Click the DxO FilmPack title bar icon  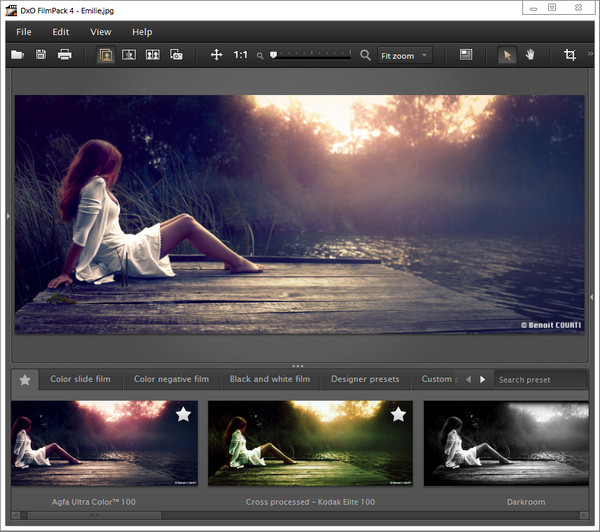pos(11,10)
